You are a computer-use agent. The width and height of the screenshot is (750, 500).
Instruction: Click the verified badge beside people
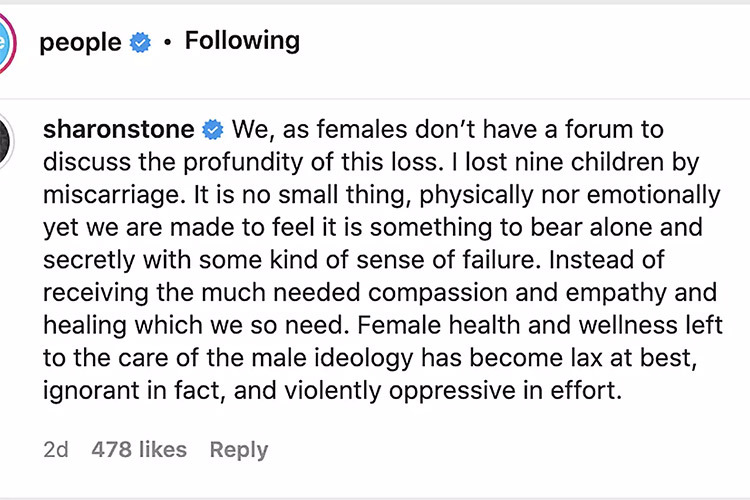coord(140,43)
